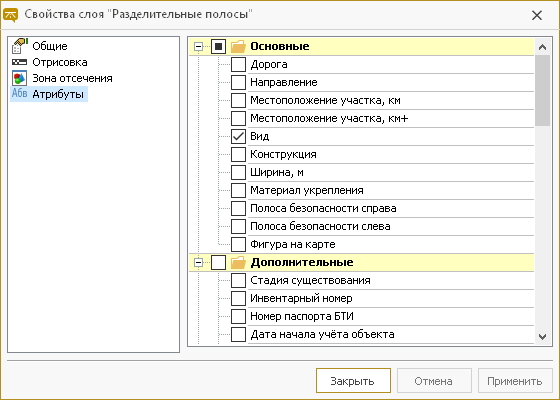Click the Абв icon next to Атрибуты
Screen dimensions: 560x400
coord(19,94)
